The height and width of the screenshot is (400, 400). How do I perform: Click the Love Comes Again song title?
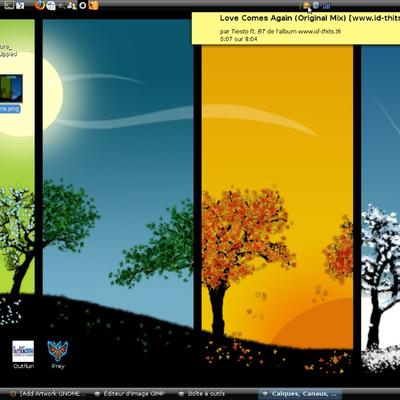coord(310,18)
